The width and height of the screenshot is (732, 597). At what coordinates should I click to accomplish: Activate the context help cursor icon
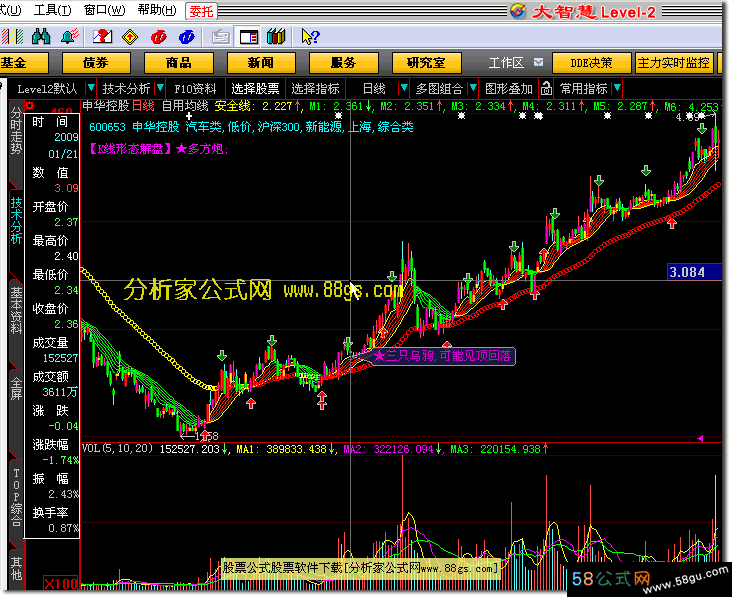click(x=310, y=36)
